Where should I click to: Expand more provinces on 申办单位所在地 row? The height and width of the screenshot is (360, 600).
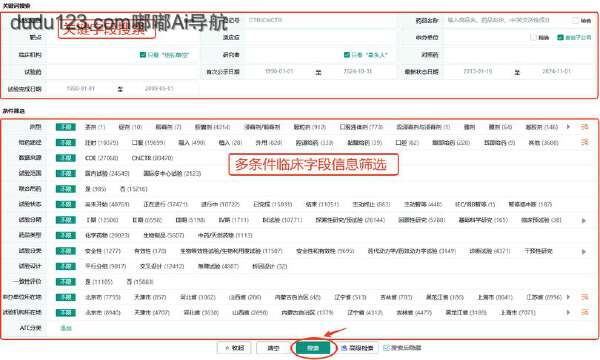click(x=568, y=297)
